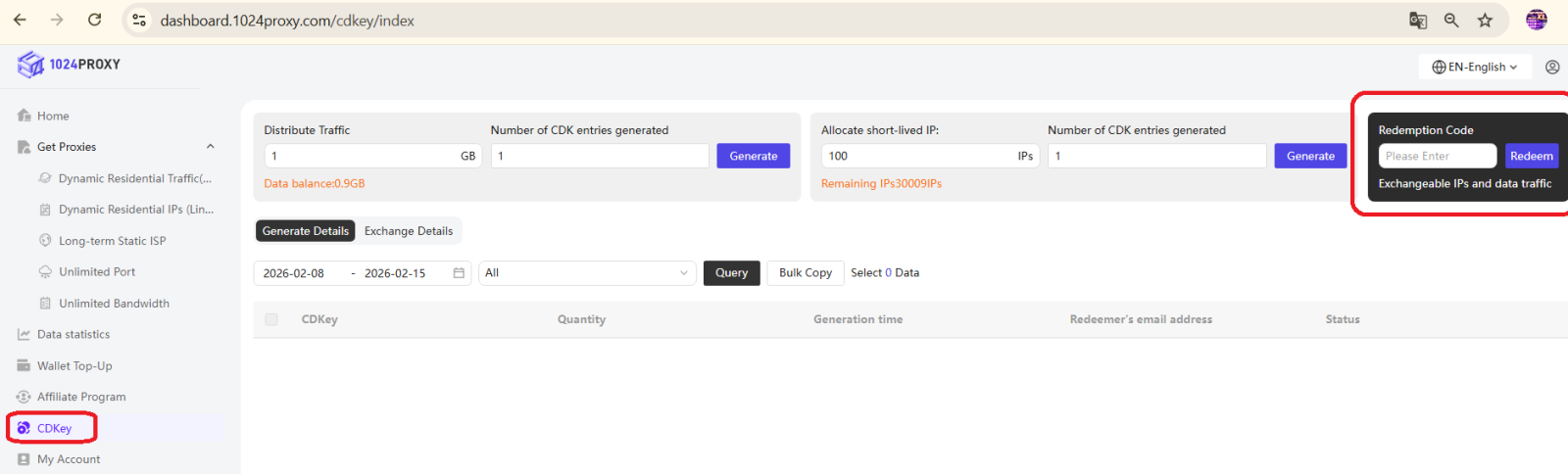1568x474 pixels.
Task: Click the browser translate page icon
Action: (x=1418, y=21)
